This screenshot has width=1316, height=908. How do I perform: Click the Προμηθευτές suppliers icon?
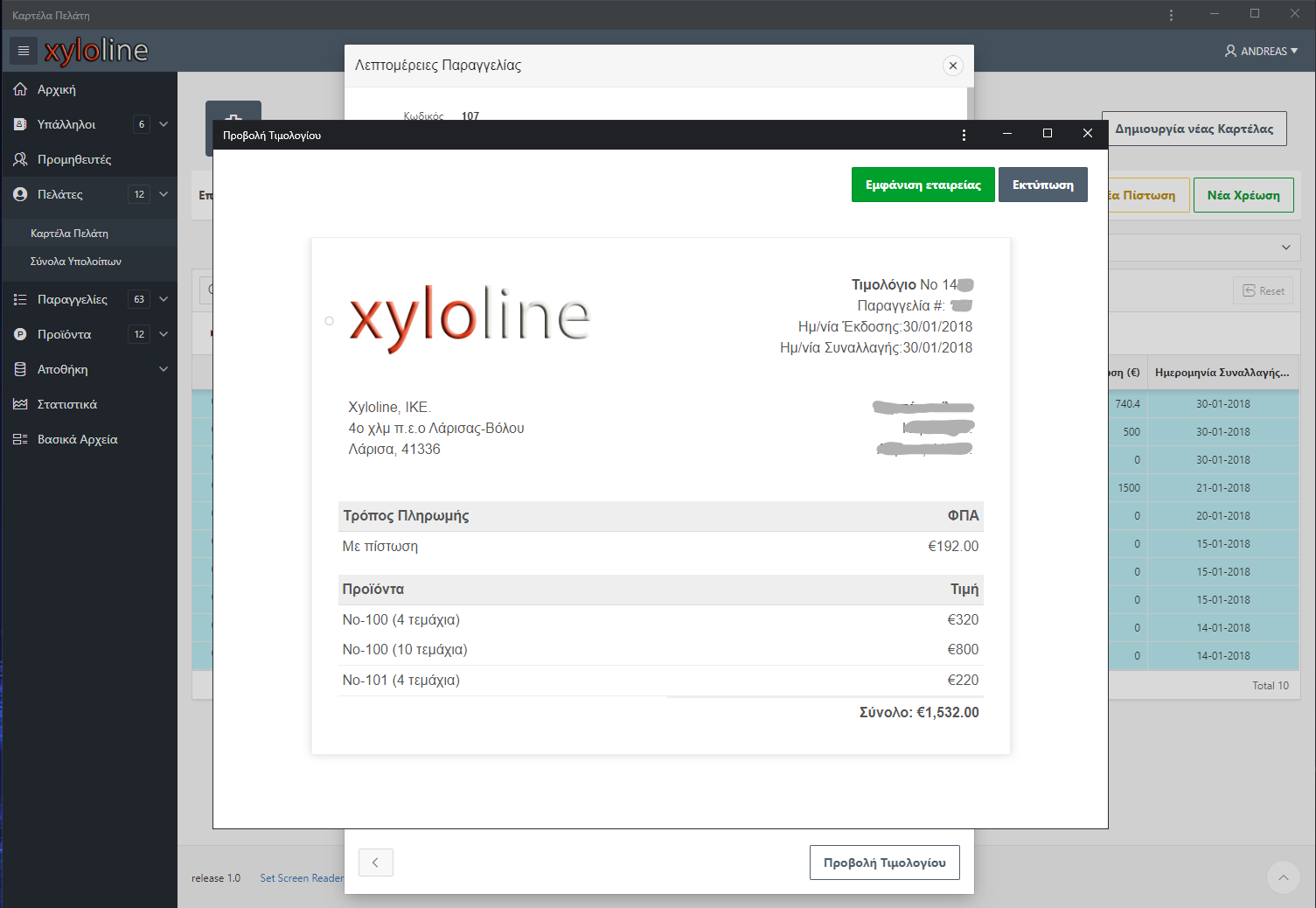[20, 159]
